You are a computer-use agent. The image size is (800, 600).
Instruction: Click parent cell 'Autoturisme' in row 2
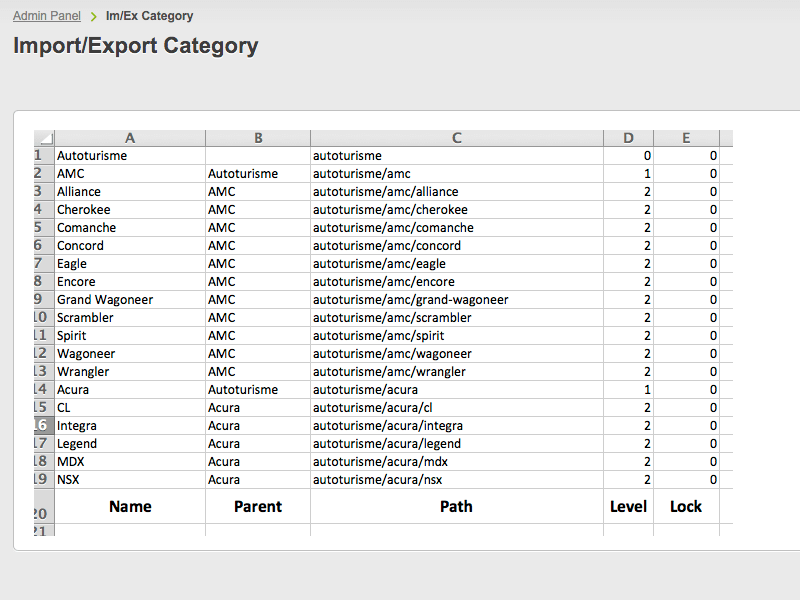pyautogui.click(x=258, y=173)
